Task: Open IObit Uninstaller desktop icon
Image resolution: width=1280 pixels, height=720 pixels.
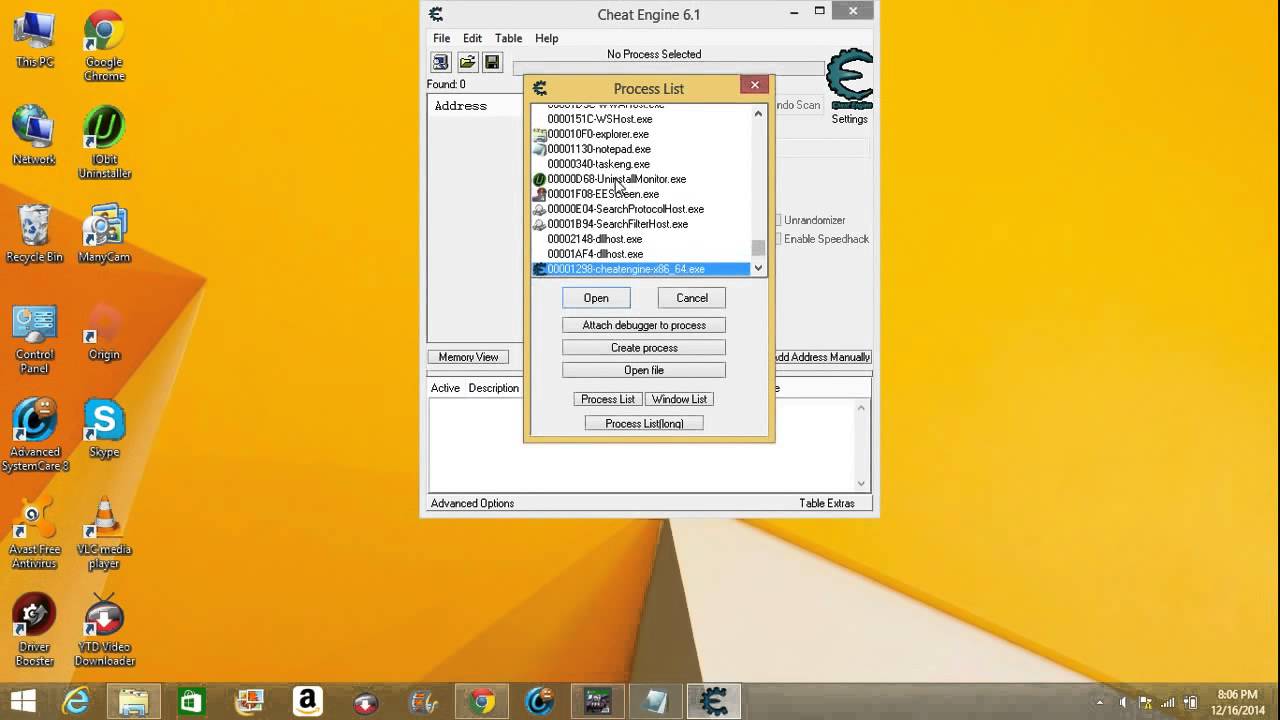Action: tap(104, 143)
